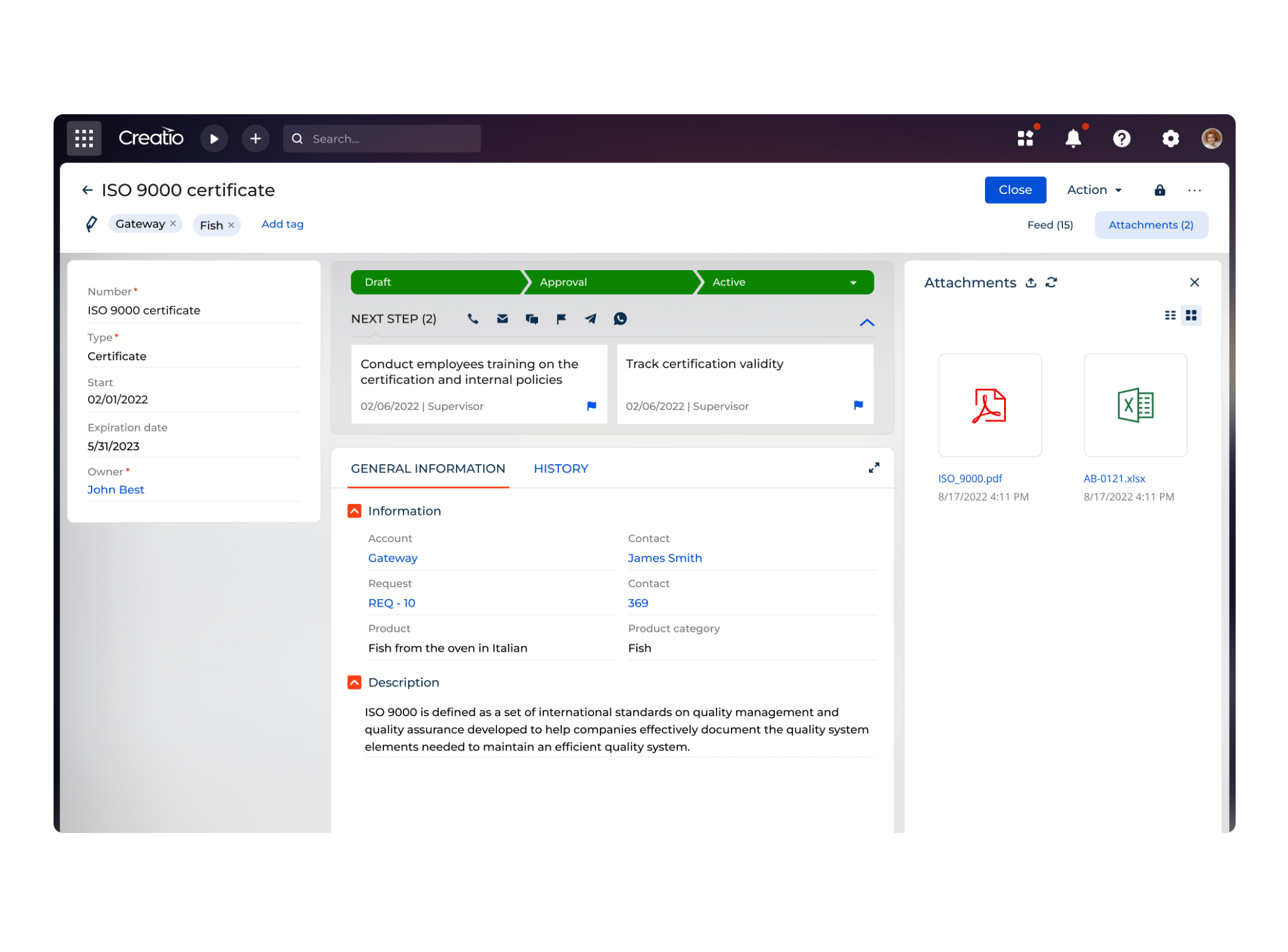
Task: Open the stage dropdown next to Active
Action: (854, 282)
